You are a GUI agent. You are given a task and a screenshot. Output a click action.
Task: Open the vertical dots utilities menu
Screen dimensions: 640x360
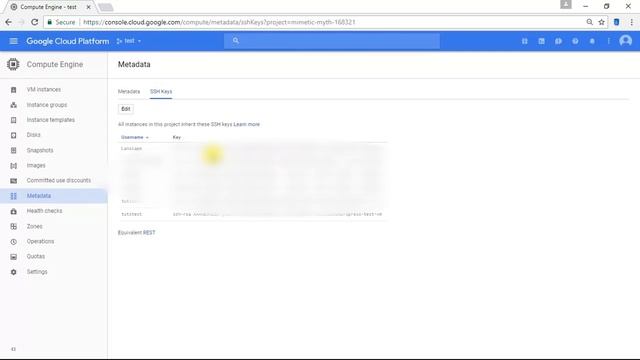pos(609,41)
